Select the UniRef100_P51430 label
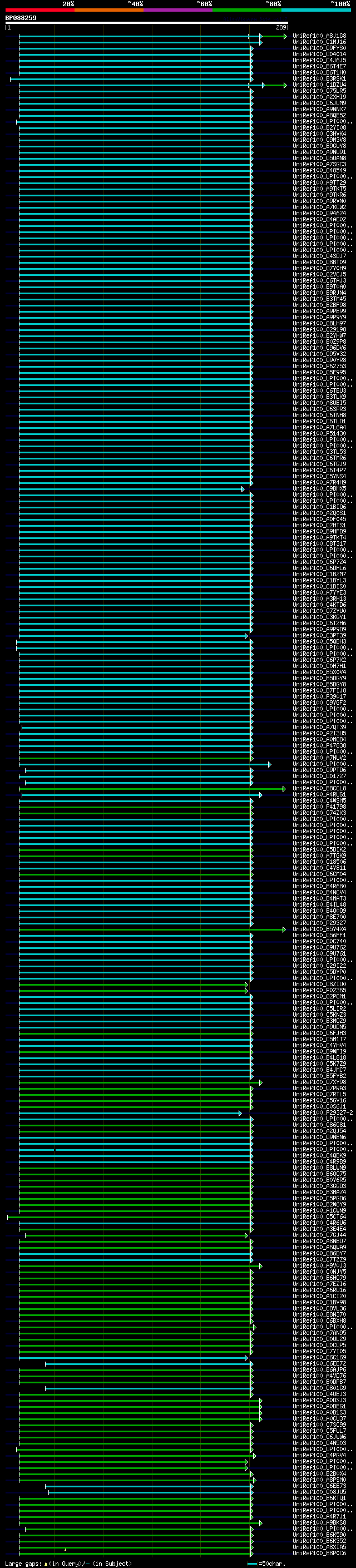 [x=319, y=434]
